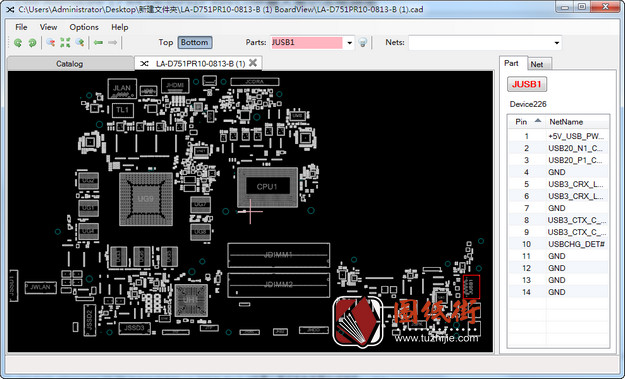Sort by Pin column arrow
Viewport: 625px width, 379px height.
(x=538, y=121)
